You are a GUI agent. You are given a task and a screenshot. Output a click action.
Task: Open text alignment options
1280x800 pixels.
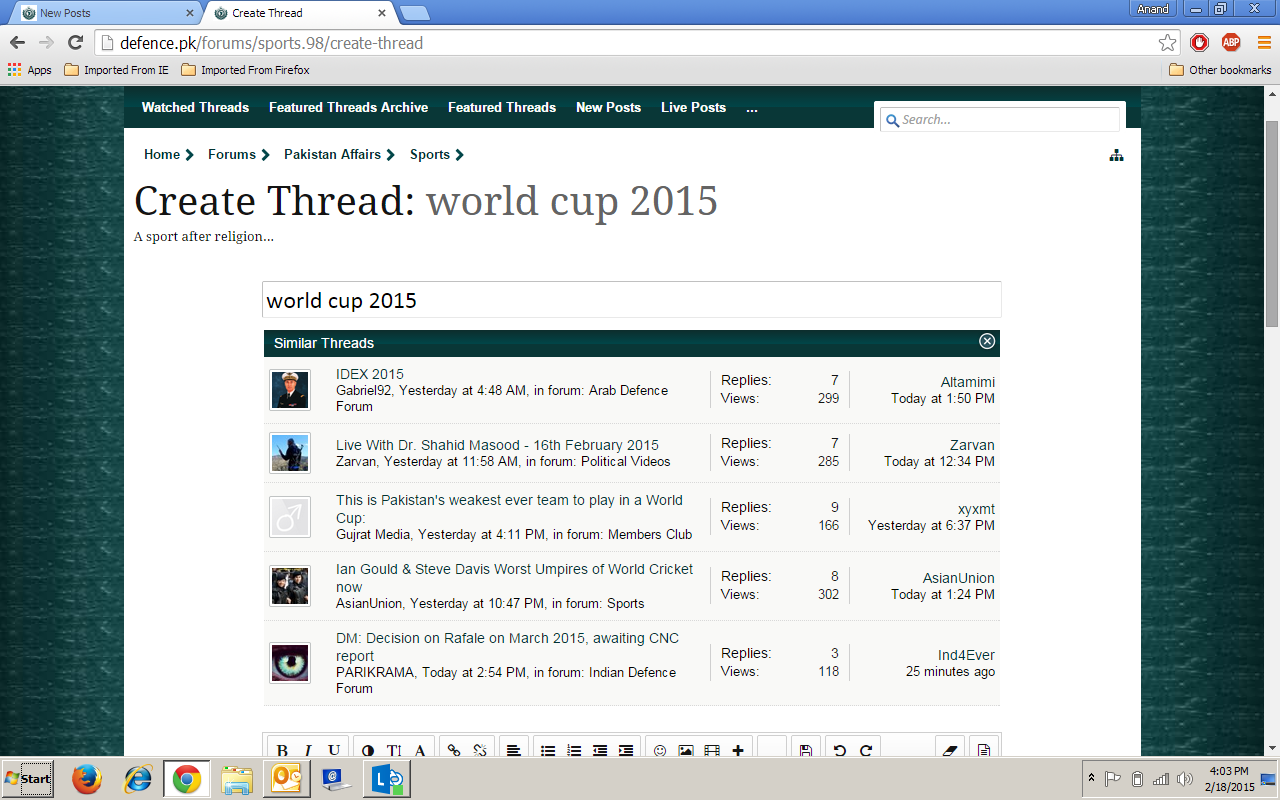(513, 750)
